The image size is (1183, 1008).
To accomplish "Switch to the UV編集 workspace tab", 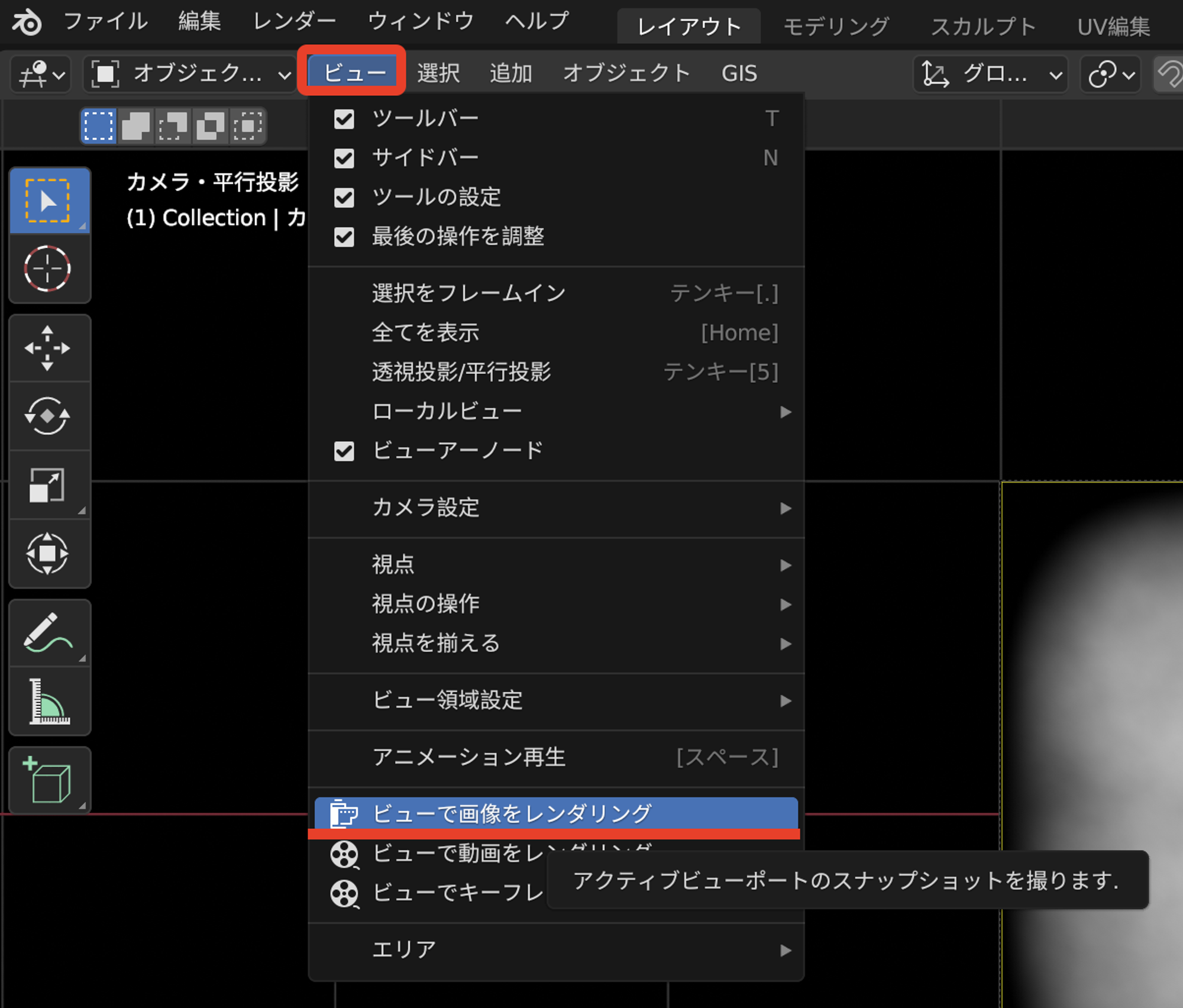I will [1114, 27].
